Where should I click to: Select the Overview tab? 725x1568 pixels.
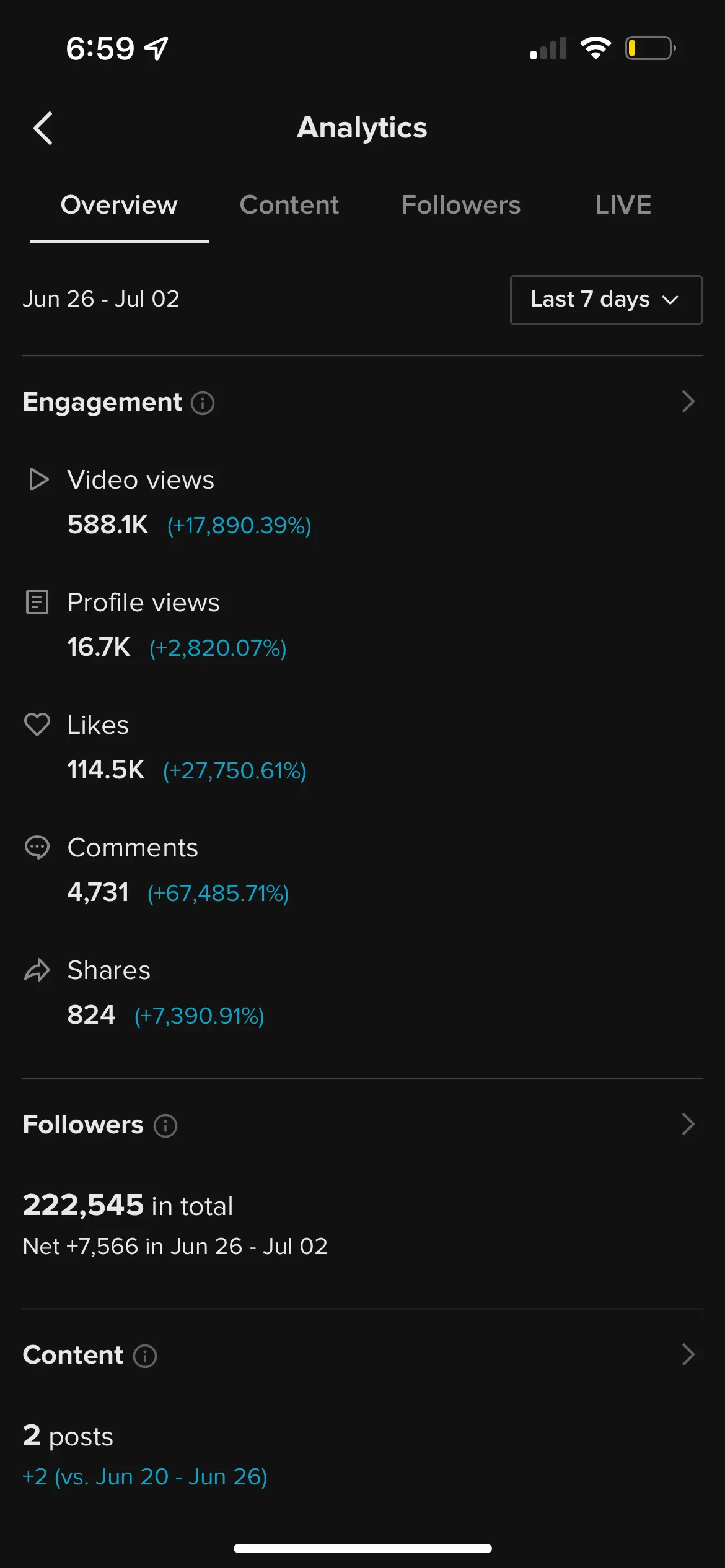[119, 205]
